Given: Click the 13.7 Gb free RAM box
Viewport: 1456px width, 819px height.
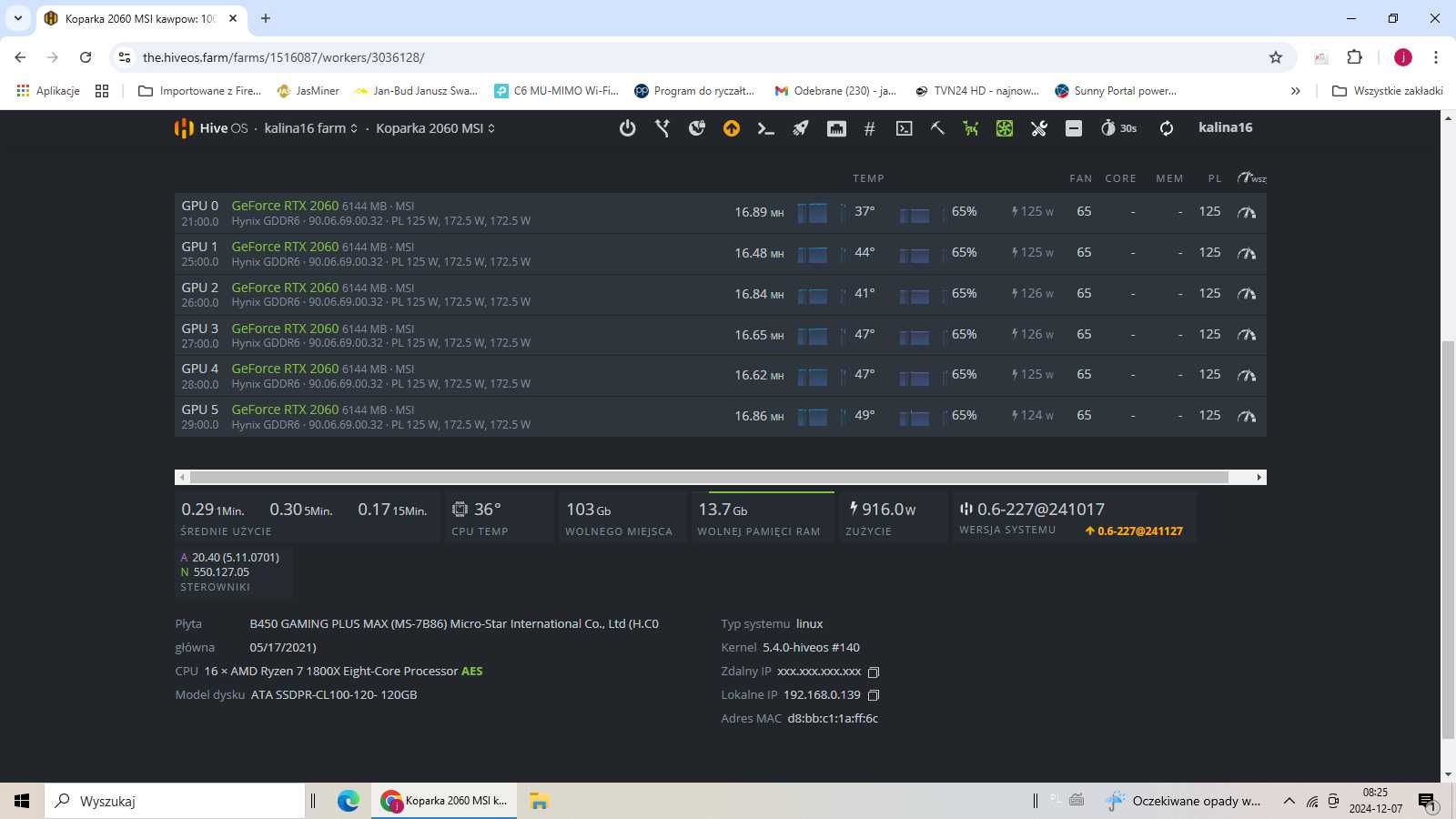Looking at the screenshot, I should pos(763,517).
